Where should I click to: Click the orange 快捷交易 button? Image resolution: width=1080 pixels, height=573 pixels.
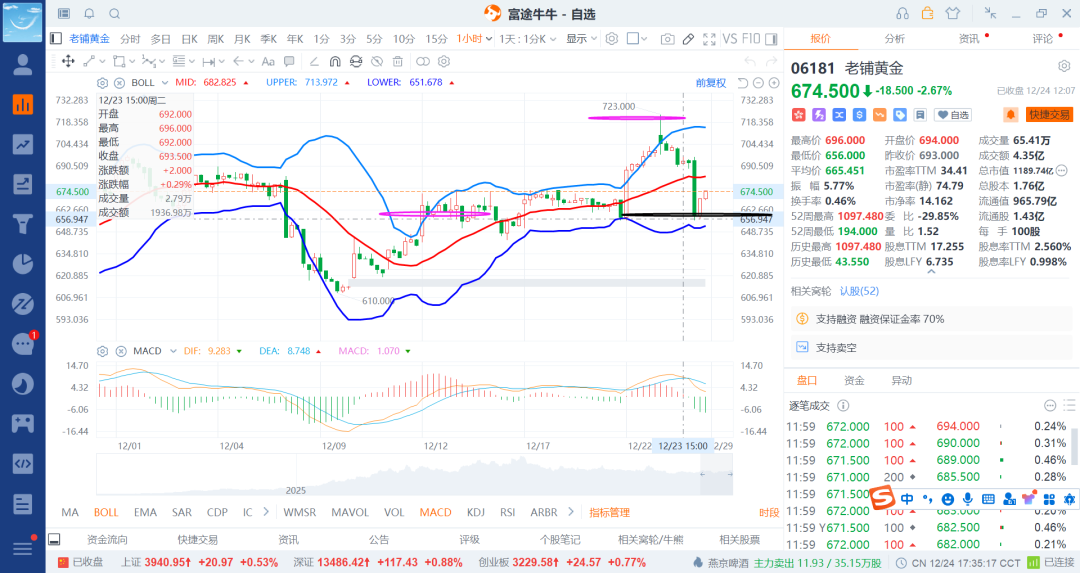point(1049,114)
